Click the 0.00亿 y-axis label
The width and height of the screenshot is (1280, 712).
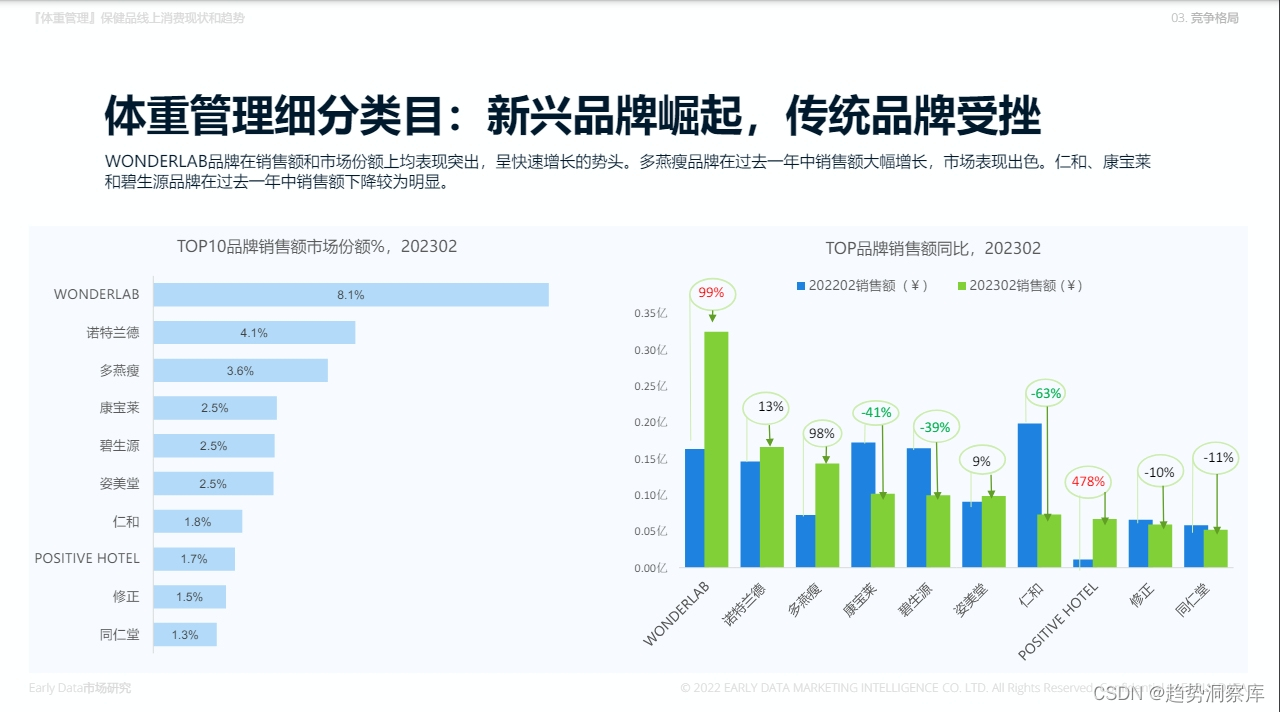click(651, 568)
